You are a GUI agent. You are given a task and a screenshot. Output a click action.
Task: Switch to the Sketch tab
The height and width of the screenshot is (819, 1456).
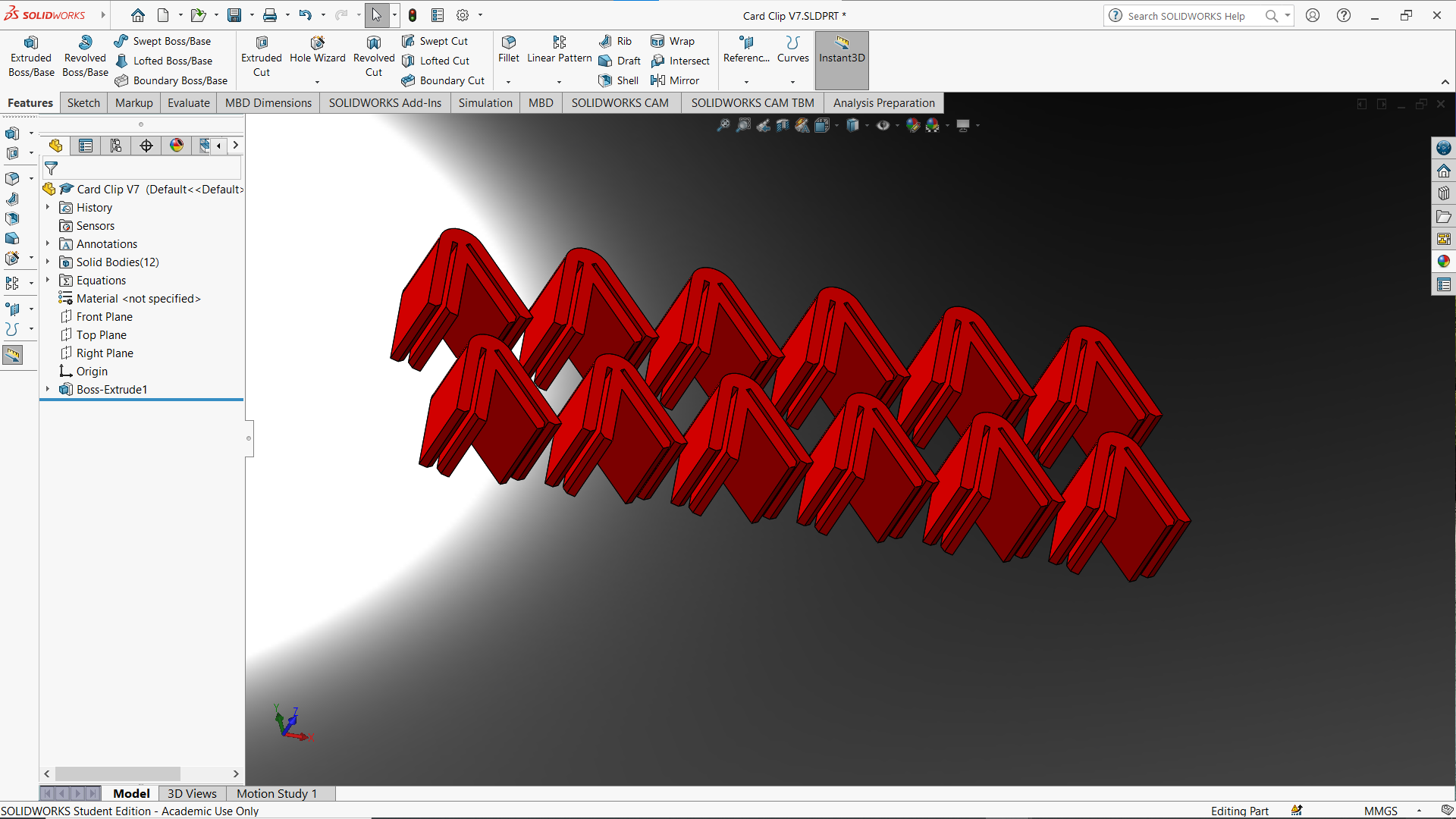click(82, 103)
